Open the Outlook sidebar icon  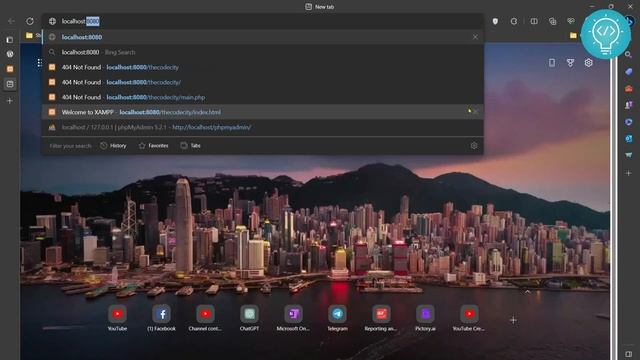click(x=629, y=139)
